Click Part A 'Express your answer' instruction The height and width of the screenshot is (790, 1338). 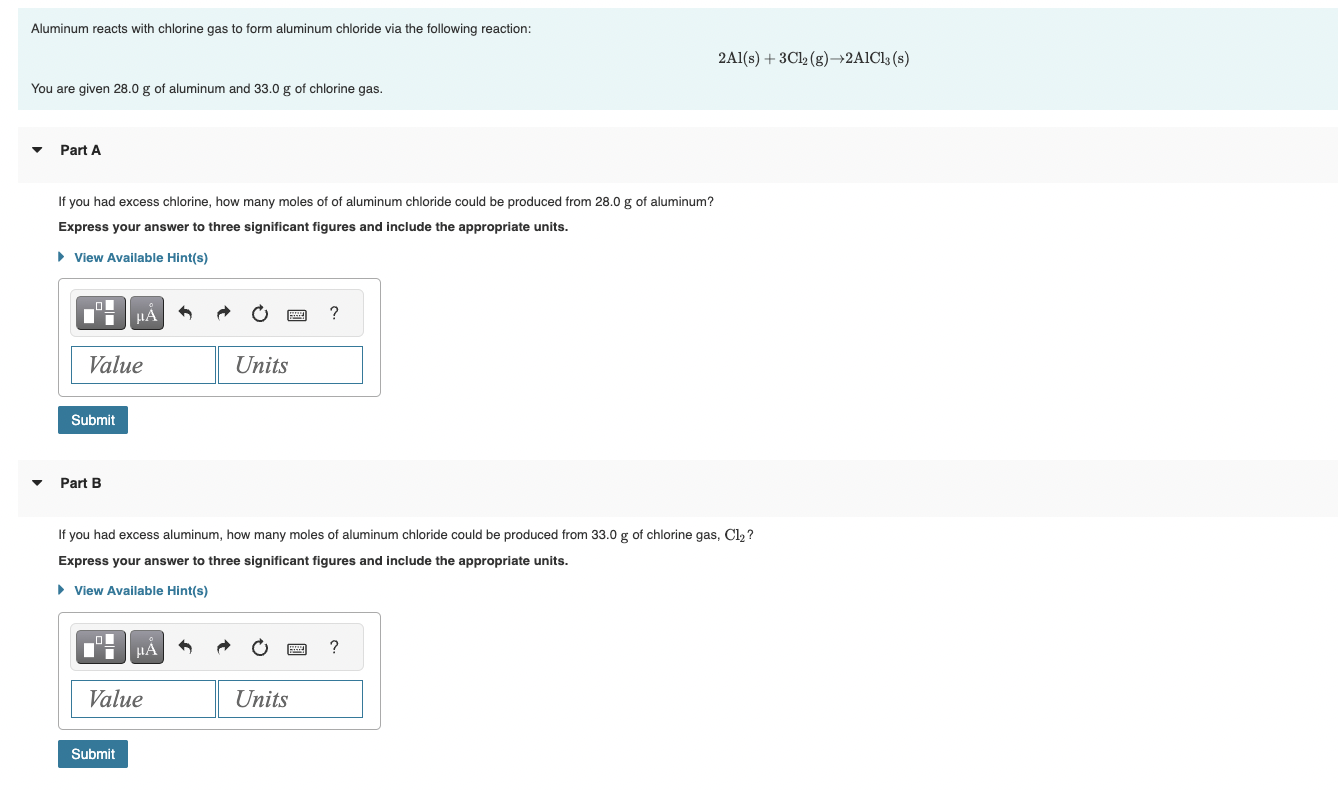tap(313, 227)
